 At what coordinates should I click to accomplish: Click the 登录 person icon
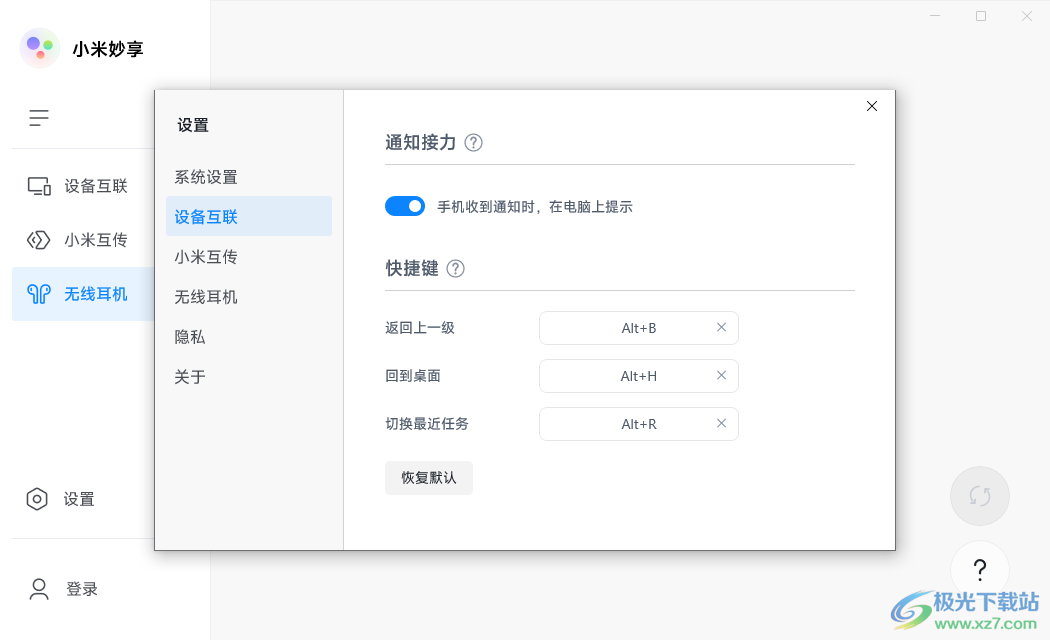[37, 589]
